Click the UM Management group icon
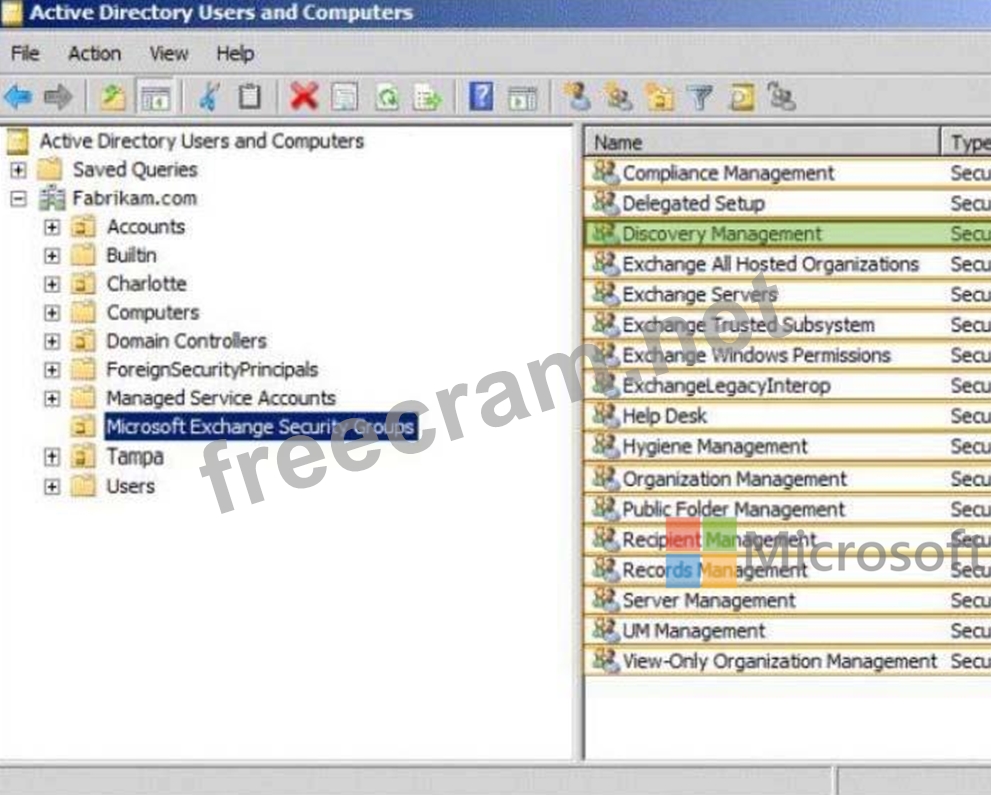The width and height of the screenshot is (991, 795). [x=606, y=630]
